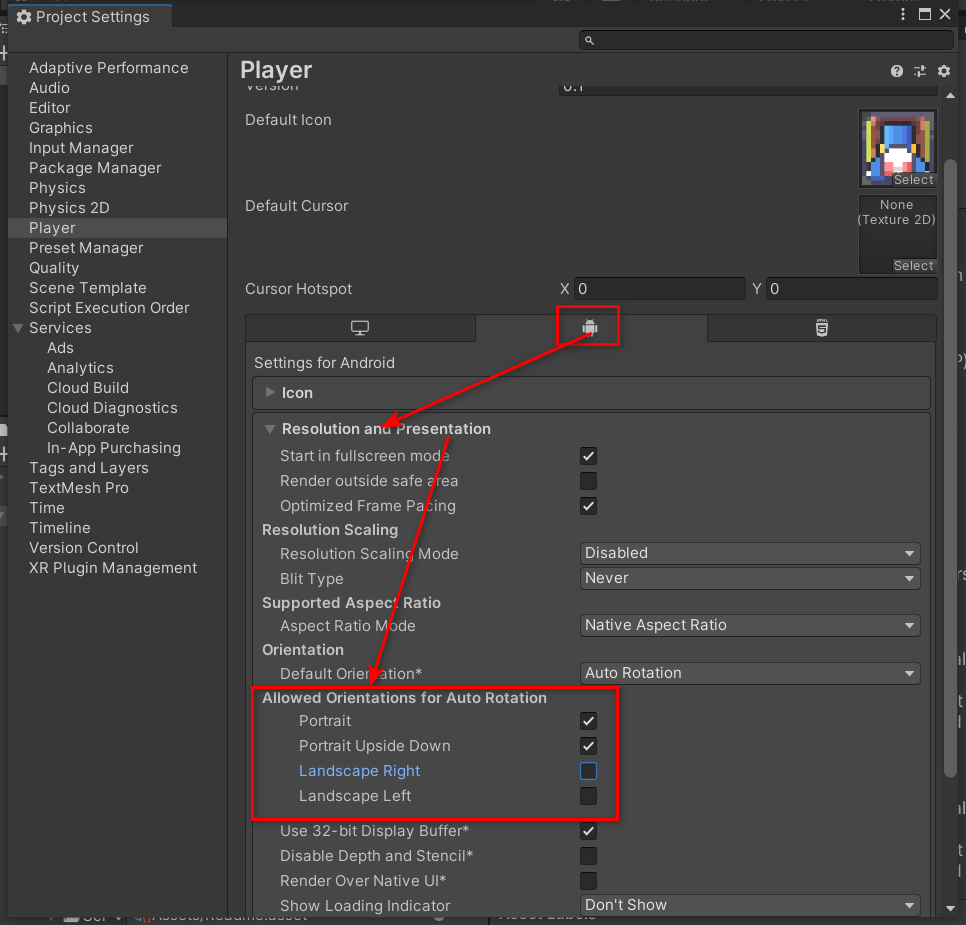Open Quality settings
The height and width of the screenshot is (925, 966).
pyautogui.click(x=54, y=268)
